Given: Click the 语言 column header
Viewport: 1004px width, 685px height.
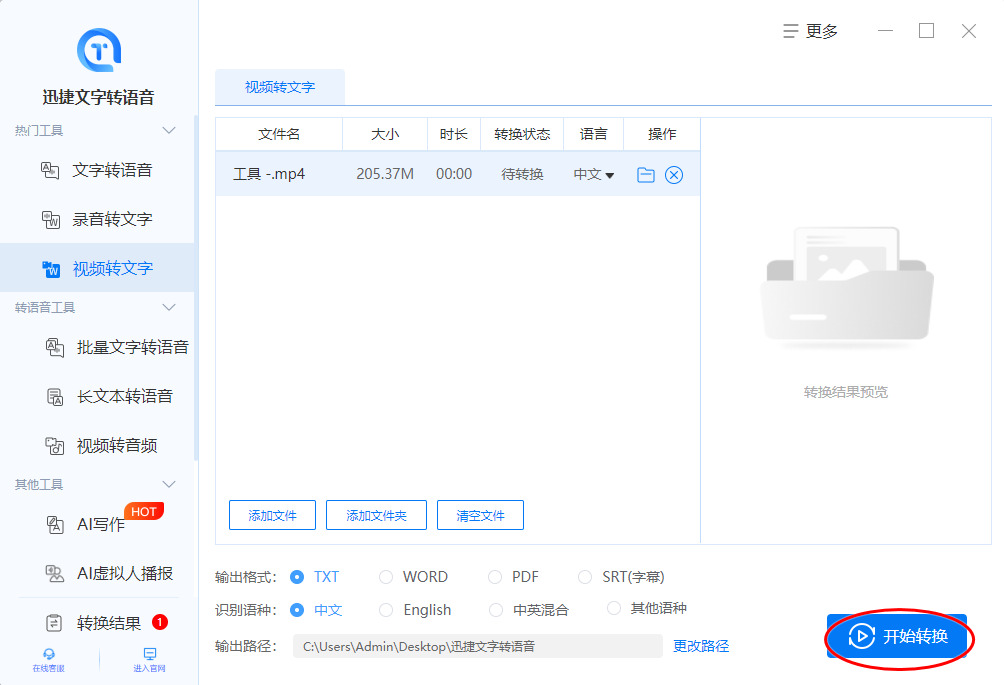Looking at the screenshot, I should [594, 134].
